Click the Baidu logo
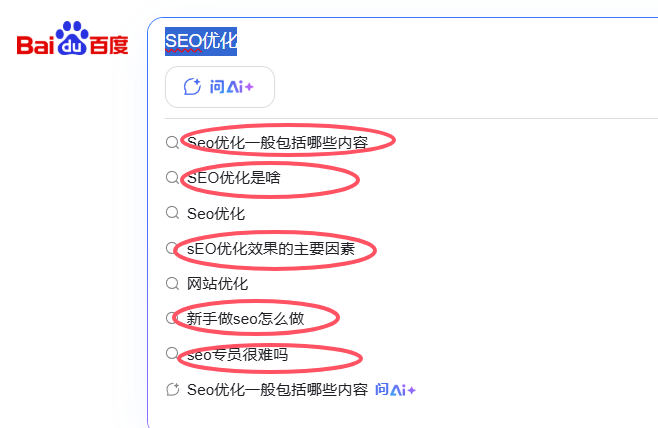Image resolution: width=658 pixels, height=428 pixels. tap(72, 43)
